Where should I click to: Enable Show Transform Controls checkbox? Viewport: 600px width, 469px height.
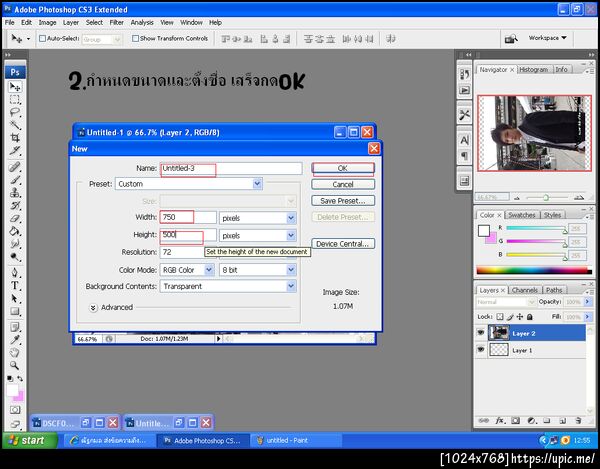pos(135,39)
